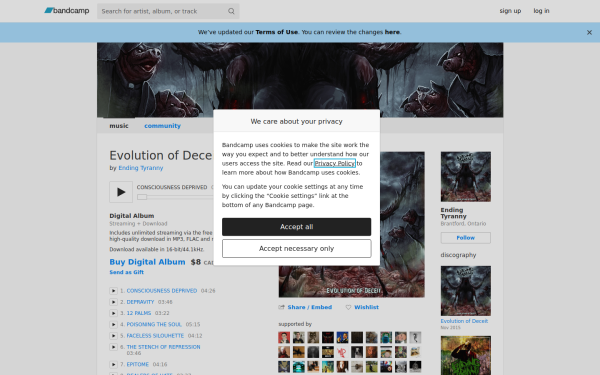Play track 4 Poisoning the Soul
This screenshot has height=375, width=600.
coord(113,324)
